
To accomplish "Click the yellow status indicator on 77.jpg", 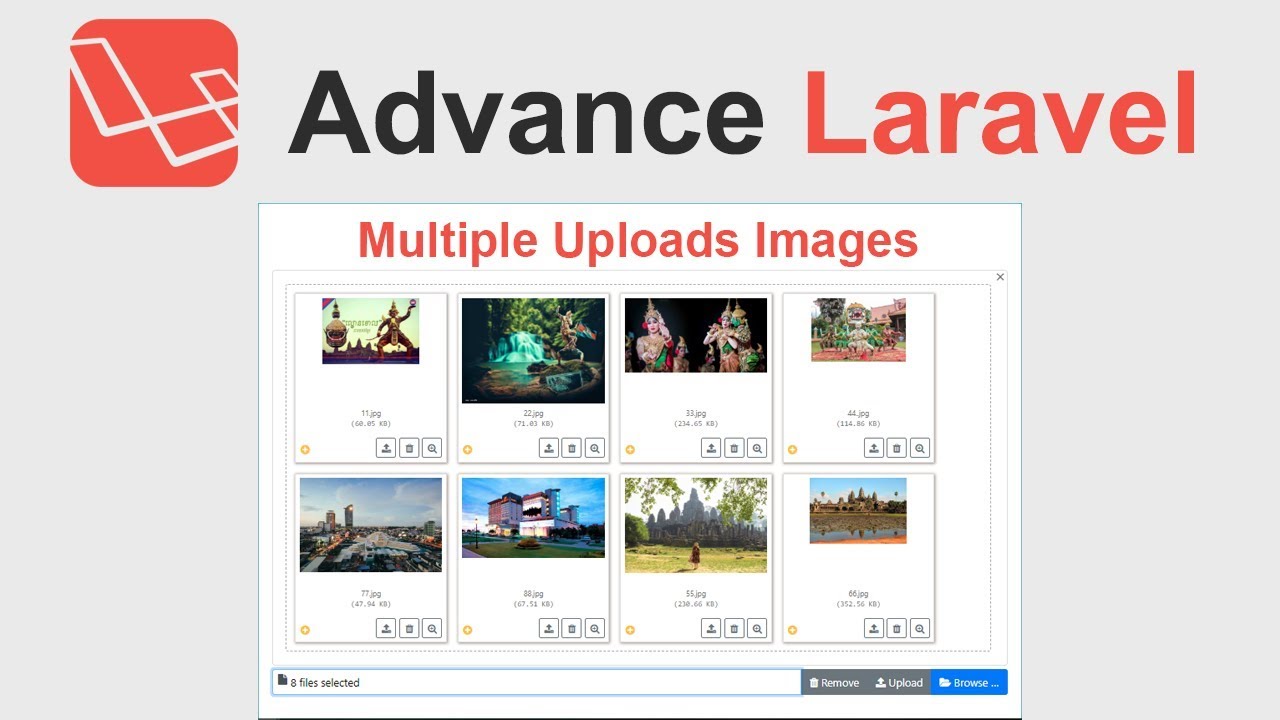I will click(x=305, y=630).
